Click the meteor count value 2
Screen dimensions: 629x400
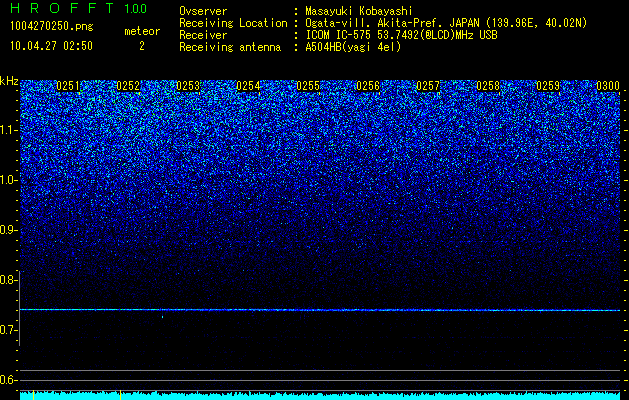[x=142, y=46]
